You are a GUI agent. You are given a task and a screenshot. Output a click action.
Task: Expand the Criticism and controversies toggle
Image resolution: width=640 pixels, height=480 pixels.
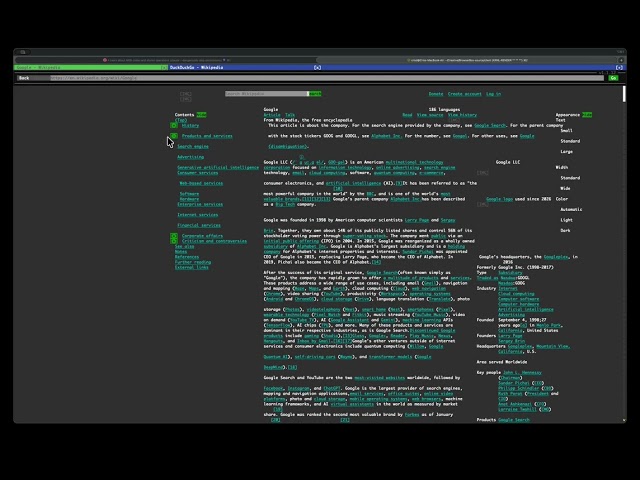pos(174,241)
